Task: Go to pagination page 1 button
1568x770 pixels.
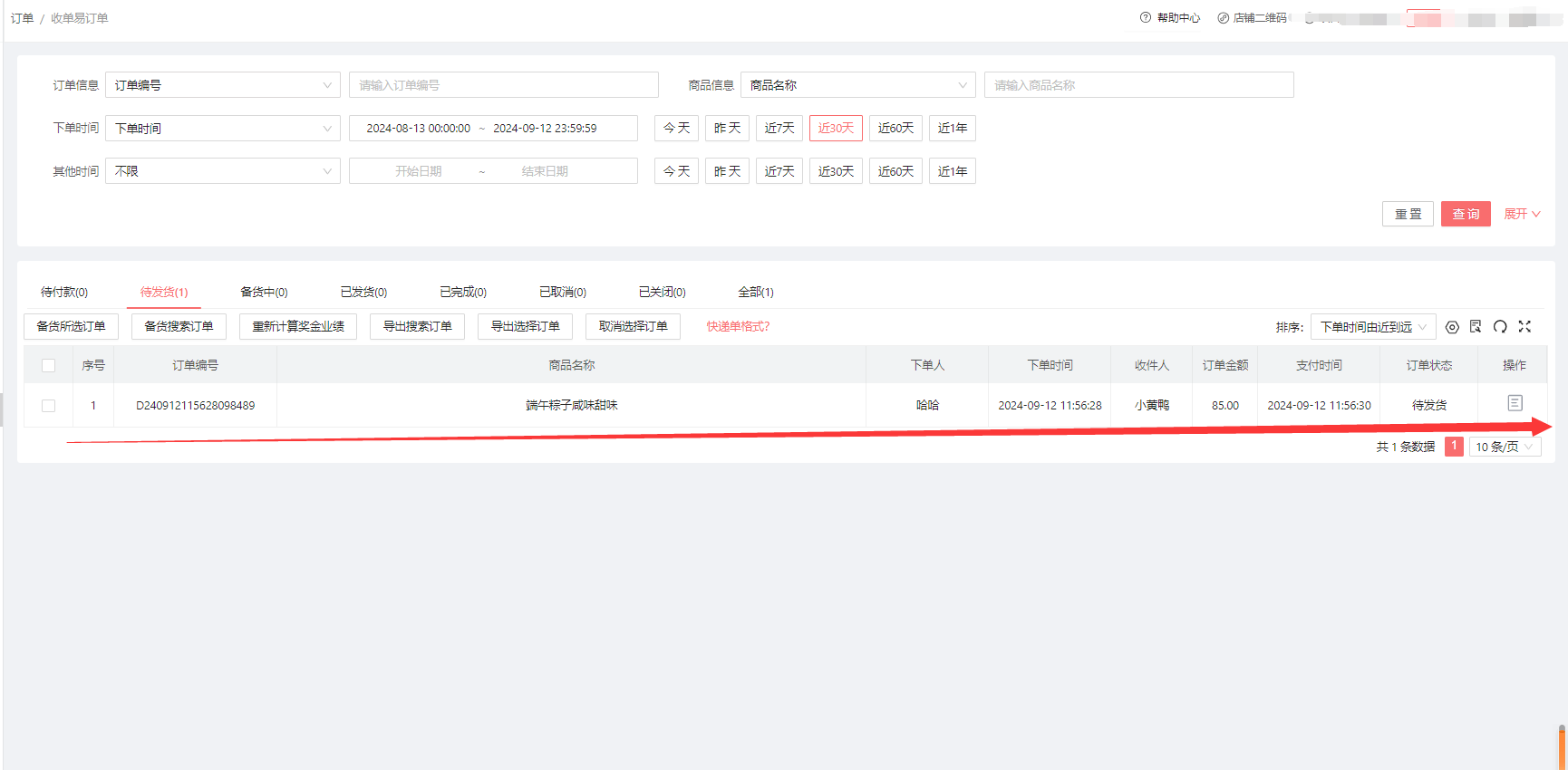Action: [1454, 447]
